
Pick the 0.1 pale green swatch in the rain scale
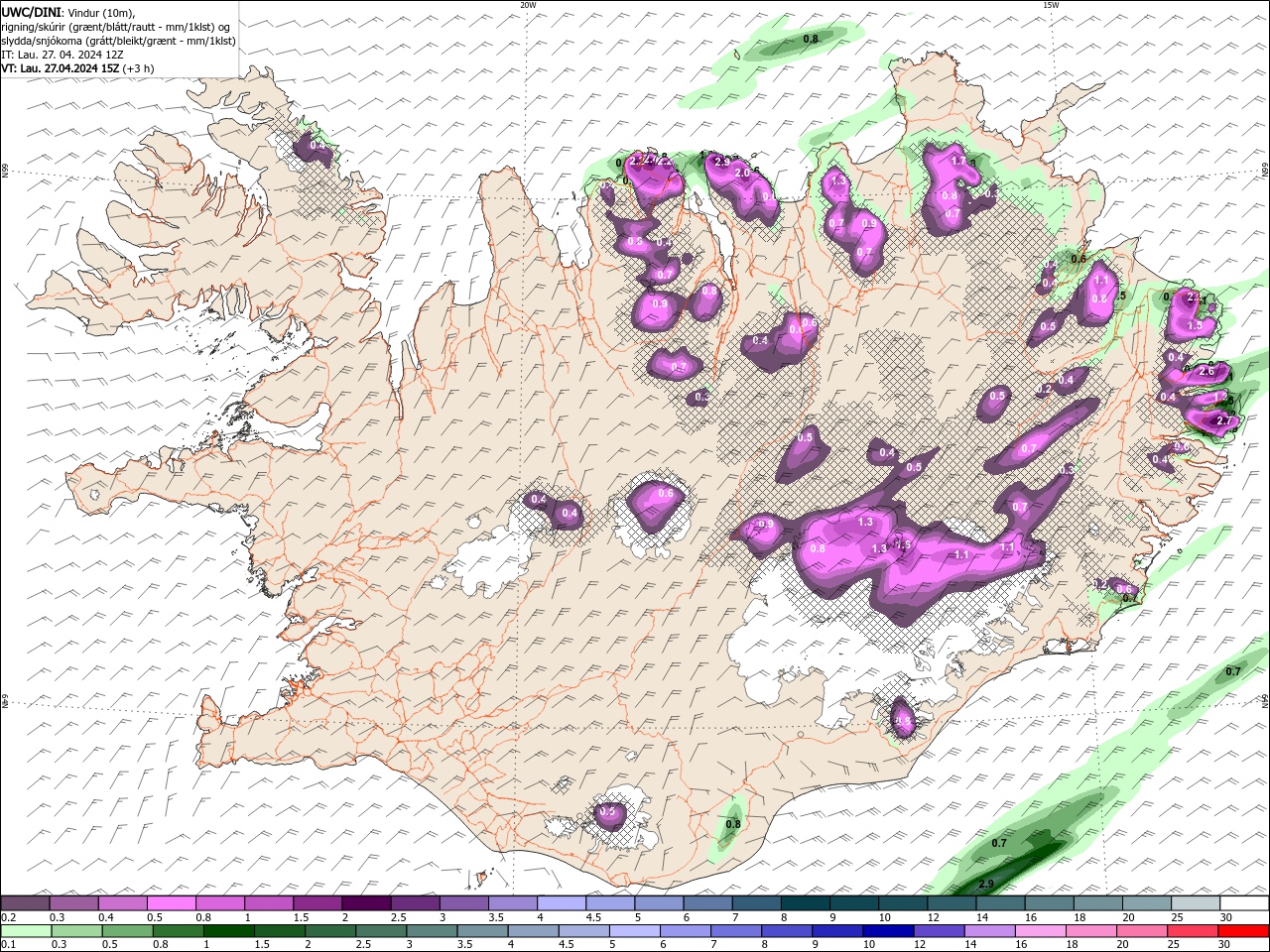tap(27, 931)
